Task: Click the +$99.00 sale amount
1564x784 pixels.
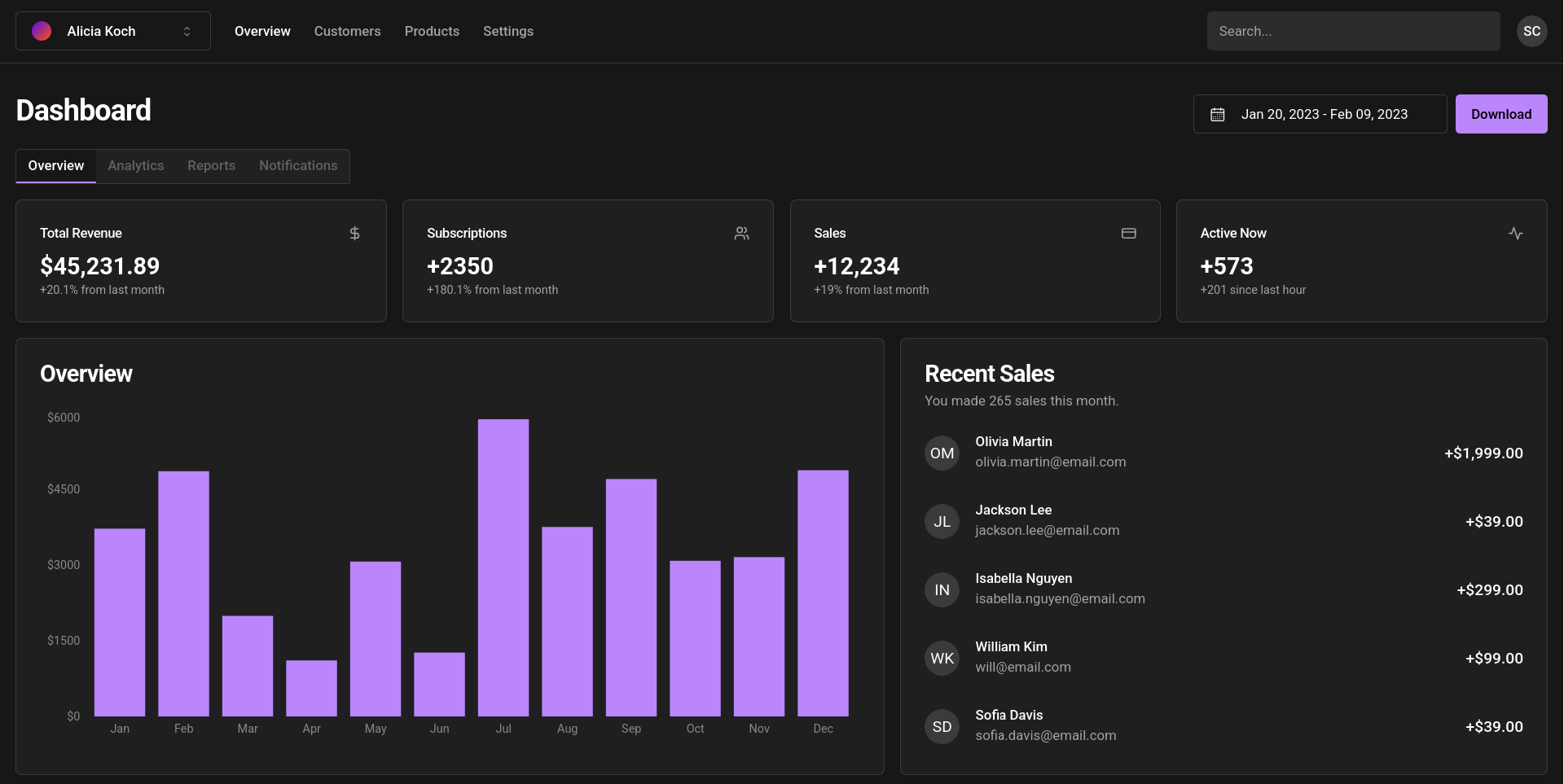Action: [1494, 659]
